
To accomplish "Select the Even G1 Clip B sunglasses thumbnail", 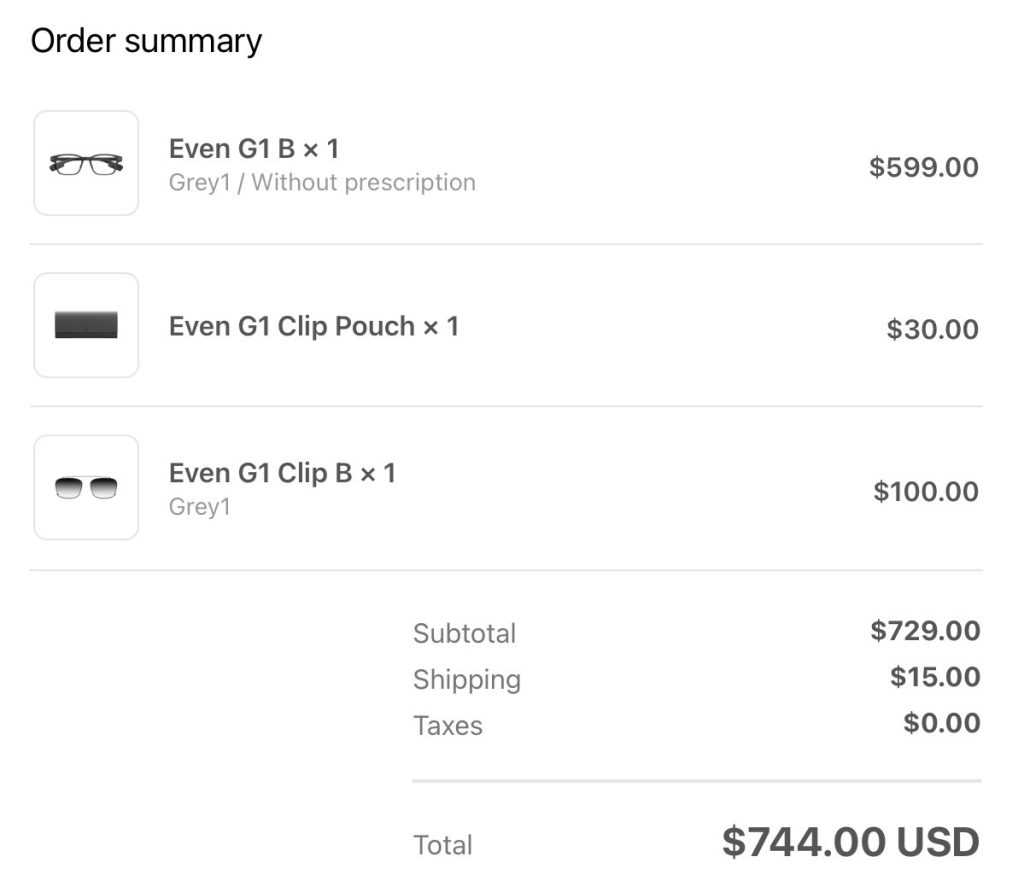I will pyautogui.click(x=86, y=488).
